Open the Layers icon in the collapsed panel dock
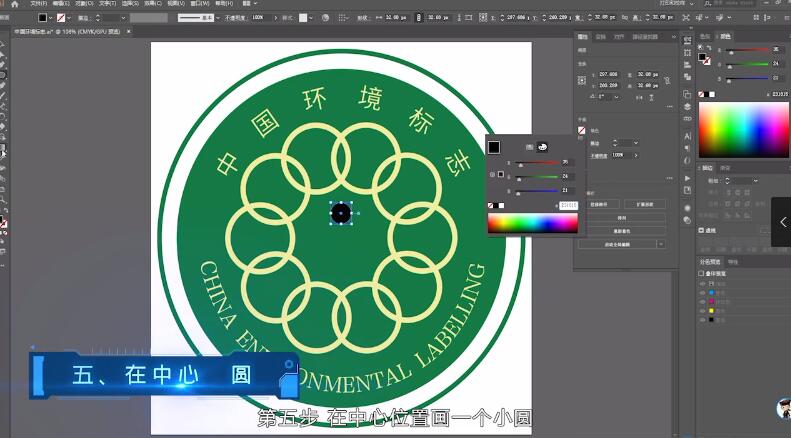Screen dimensions: 791x438 coord(687,106)
